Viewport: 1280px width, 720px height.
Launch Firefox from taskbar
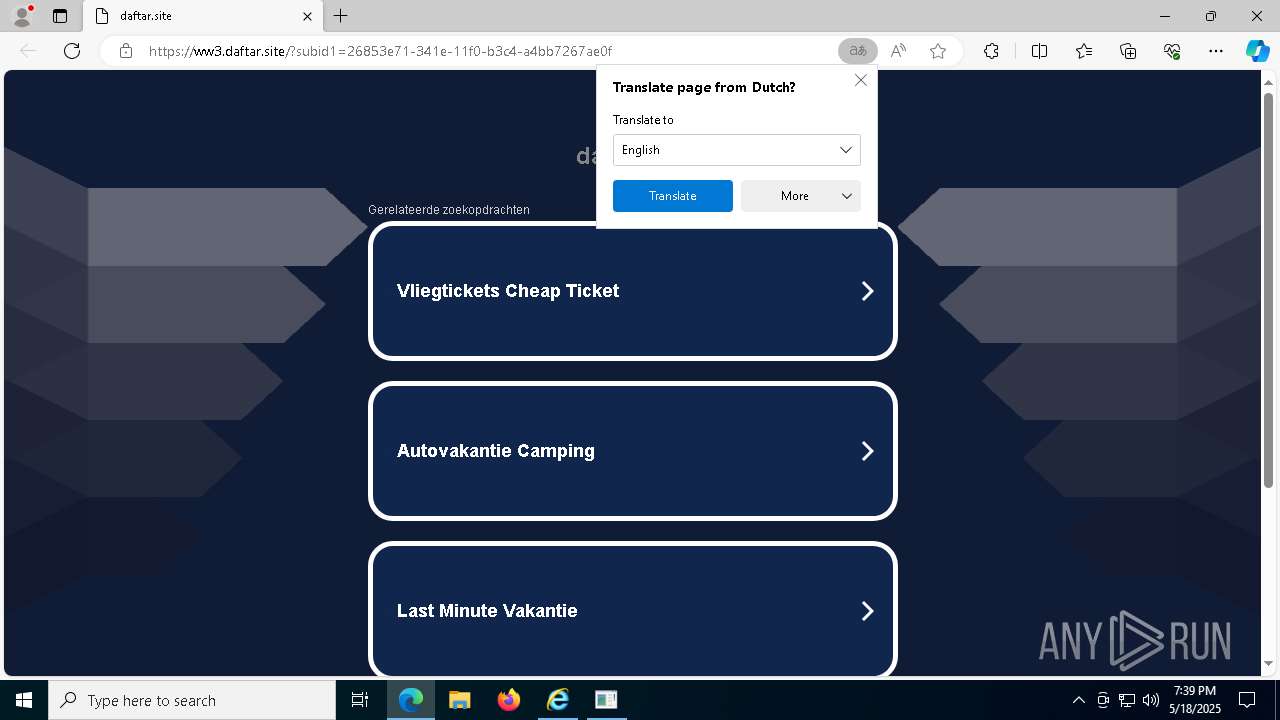508,700
